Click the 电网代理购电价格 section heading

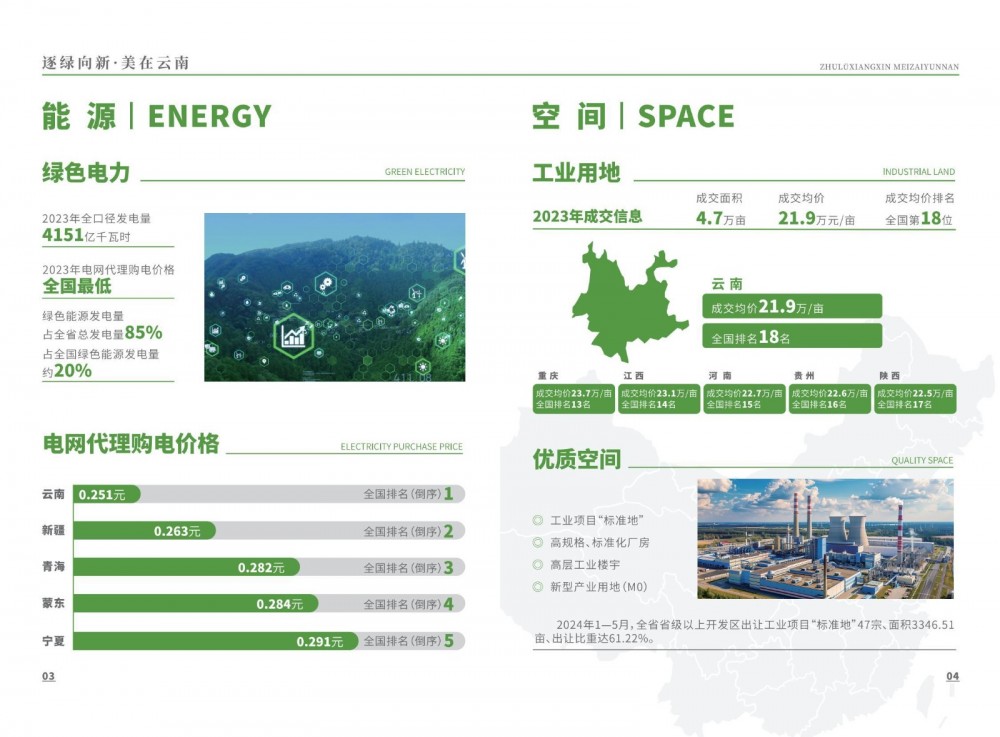[x=131, y=443]
